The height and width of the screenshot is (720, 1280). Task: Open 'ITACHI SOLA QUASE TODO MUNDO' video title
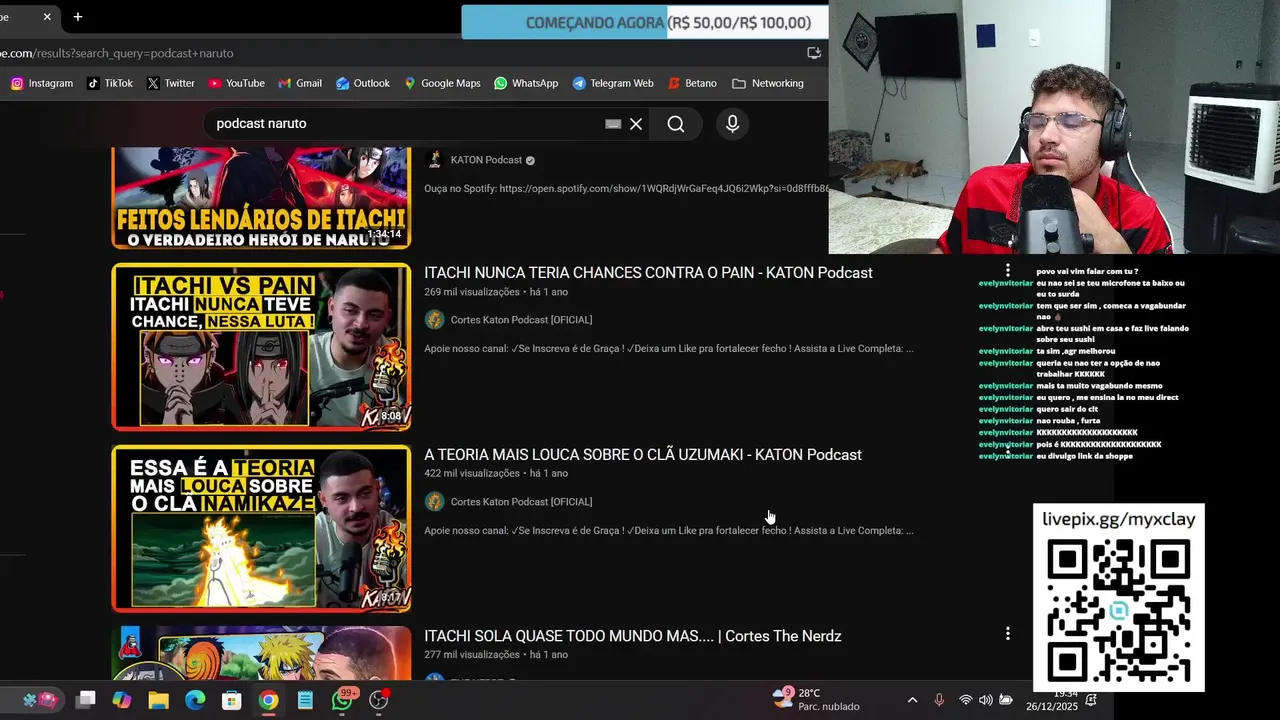click(633, 637)
